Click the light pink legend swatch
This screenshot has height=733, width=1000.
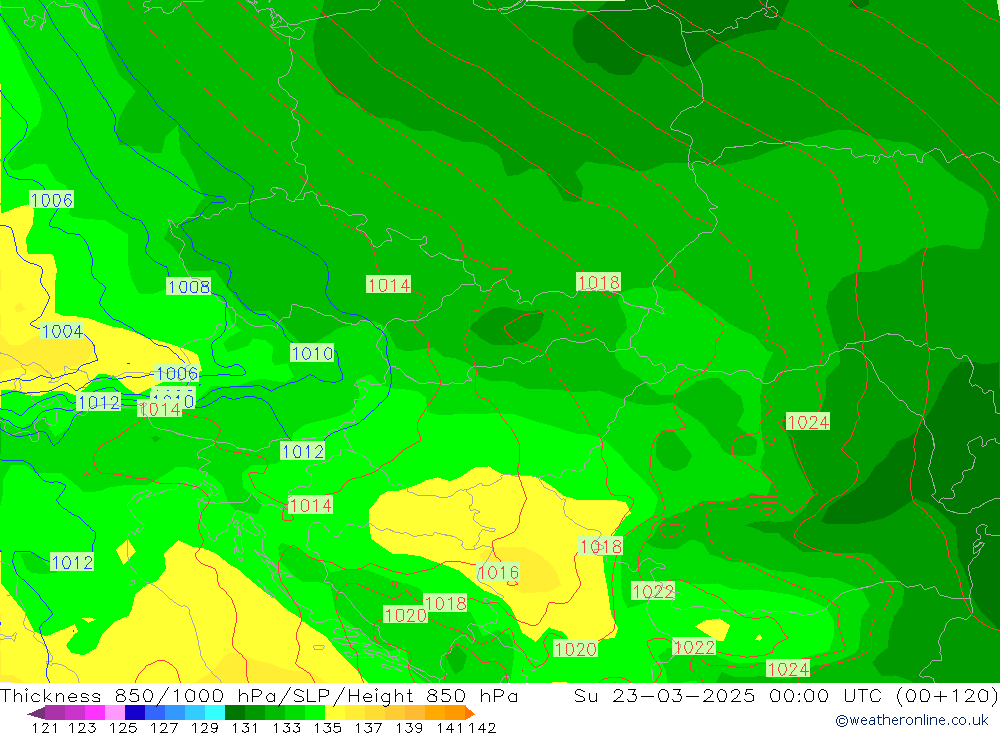[115, 713]
